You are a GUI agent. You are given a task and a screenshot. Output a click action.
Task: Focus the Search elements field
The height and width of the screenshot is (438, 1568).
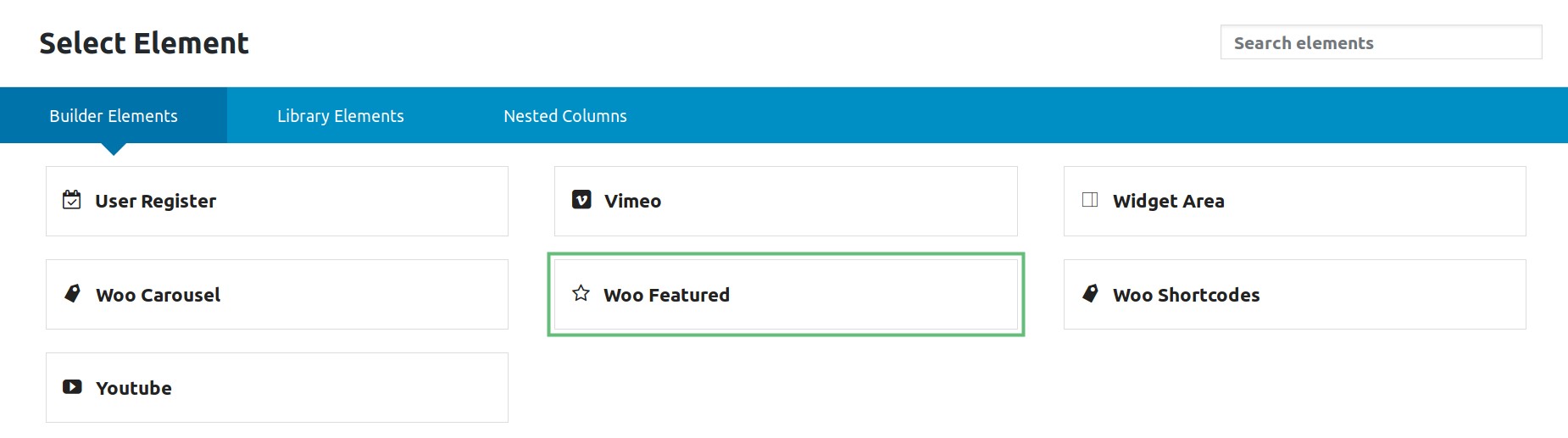pos(1381,42)
